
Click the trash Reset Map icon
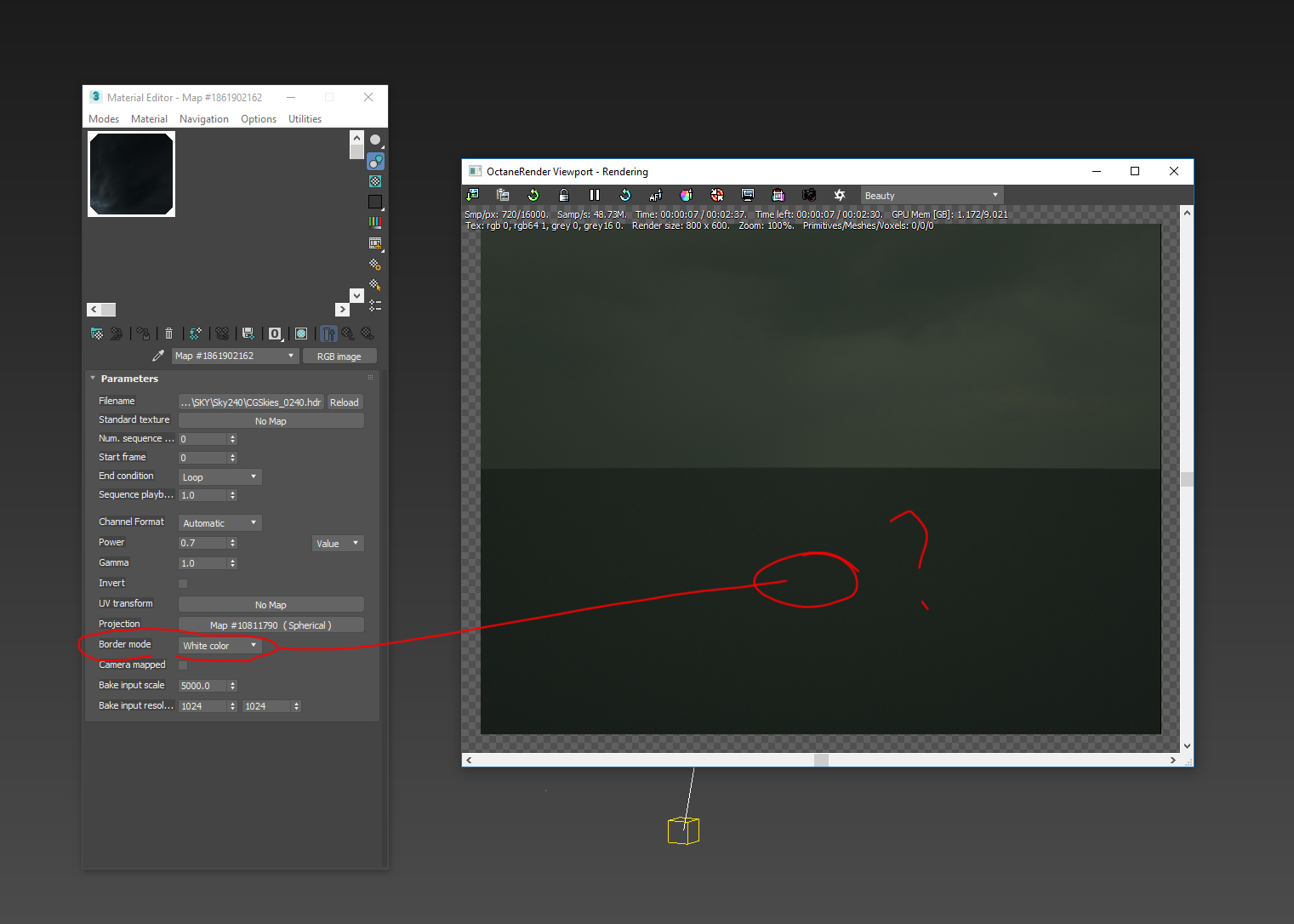(168, 334)
